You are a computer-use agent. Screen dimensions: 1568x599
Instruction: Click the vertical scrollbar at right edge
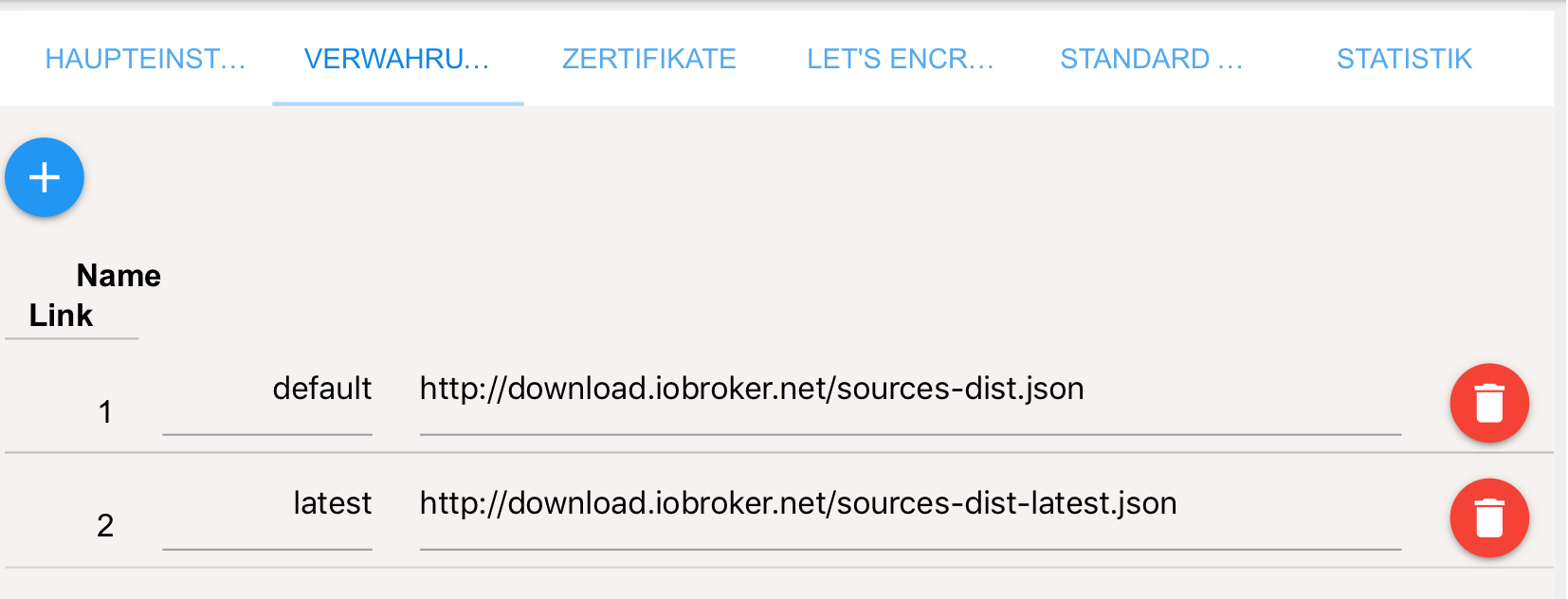tap(1560, 303)
